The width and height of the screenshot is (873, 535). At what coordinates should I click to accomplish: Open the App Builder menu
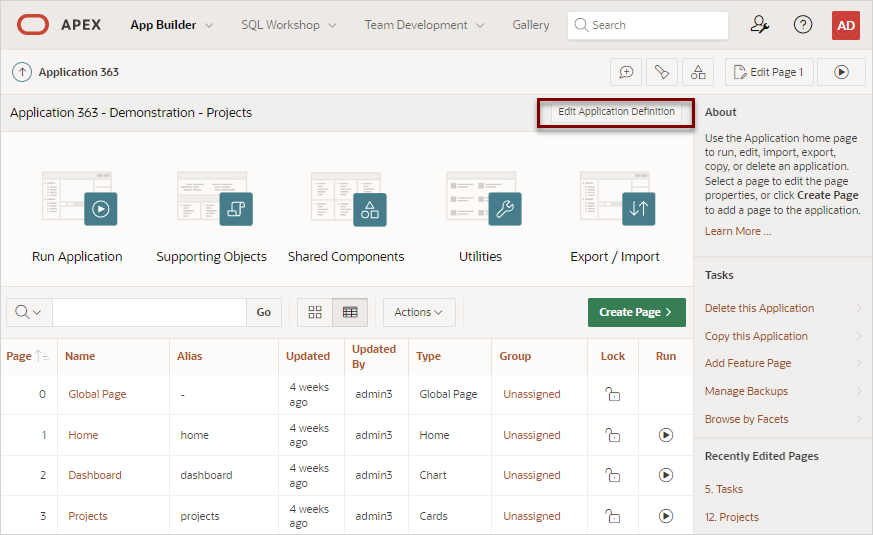[171, 25]
